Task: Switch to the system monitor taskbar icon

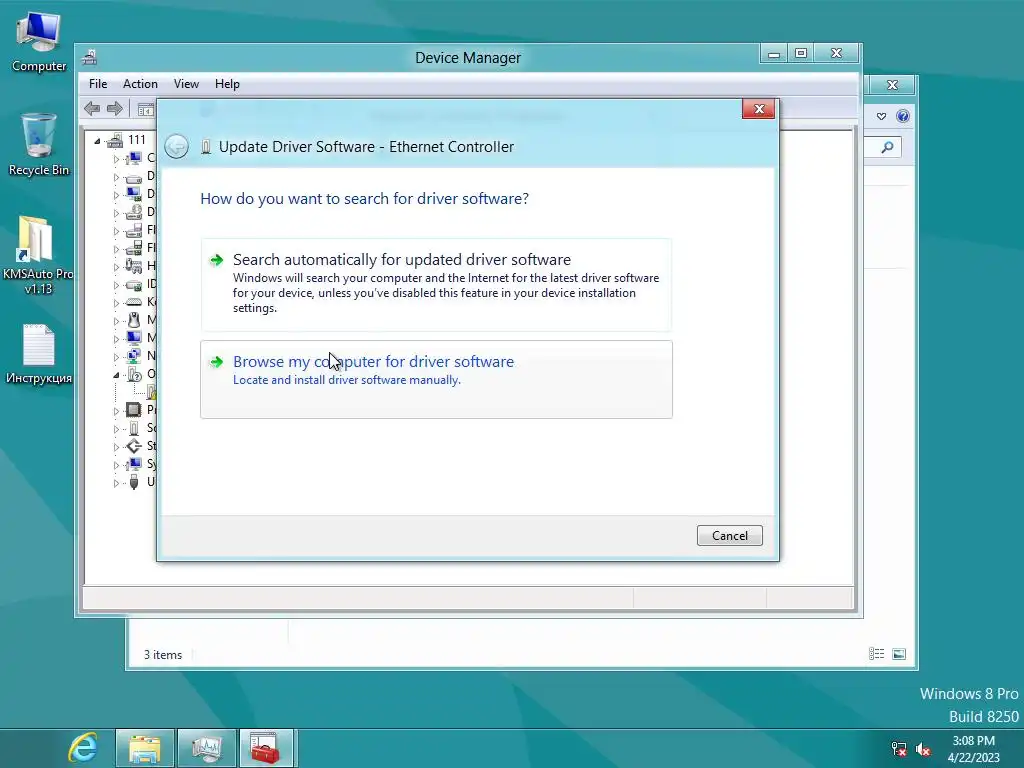Action: 207,748
